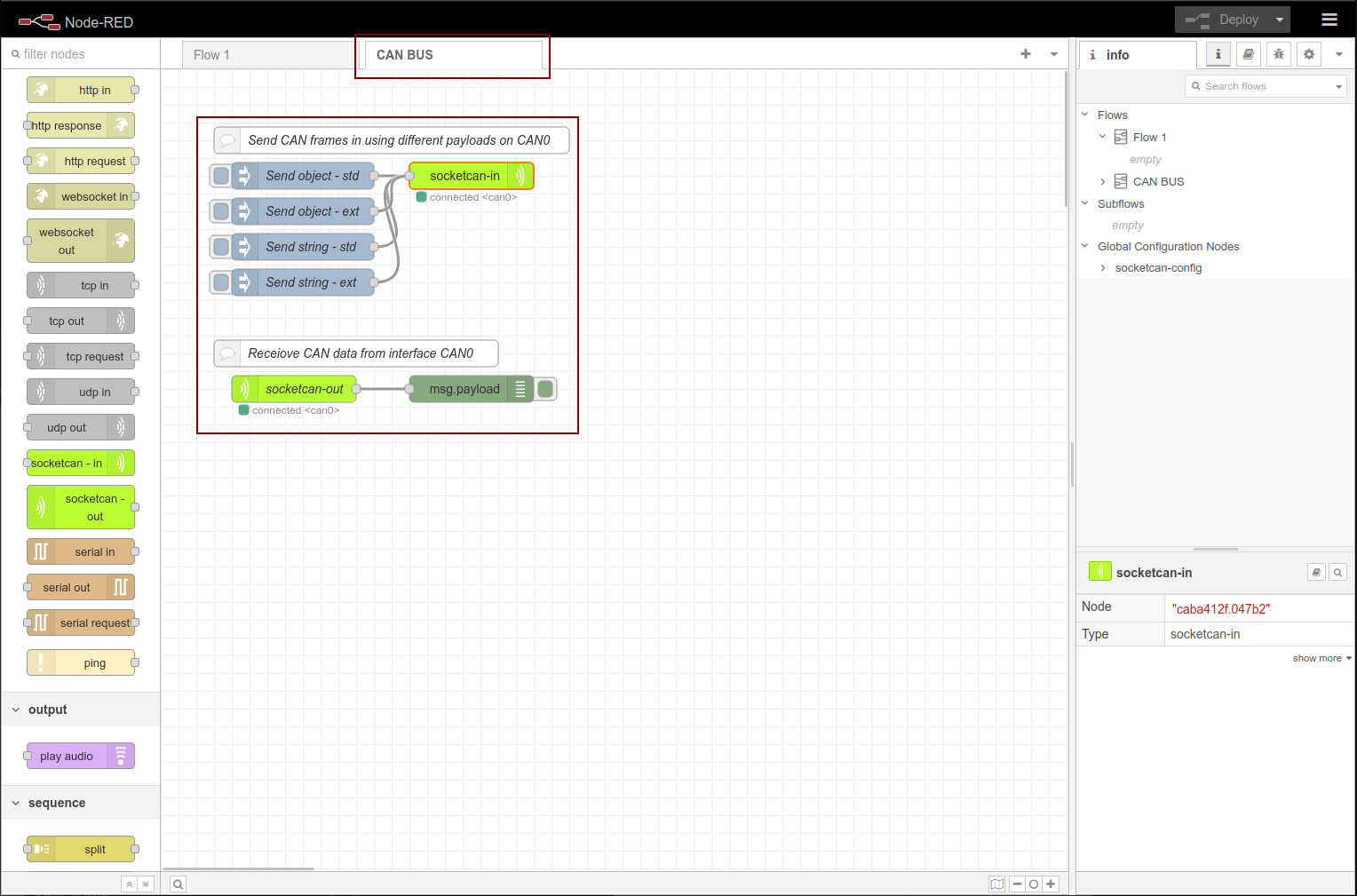
Task: Select the serial in palette node
Action: click(81, 551)
